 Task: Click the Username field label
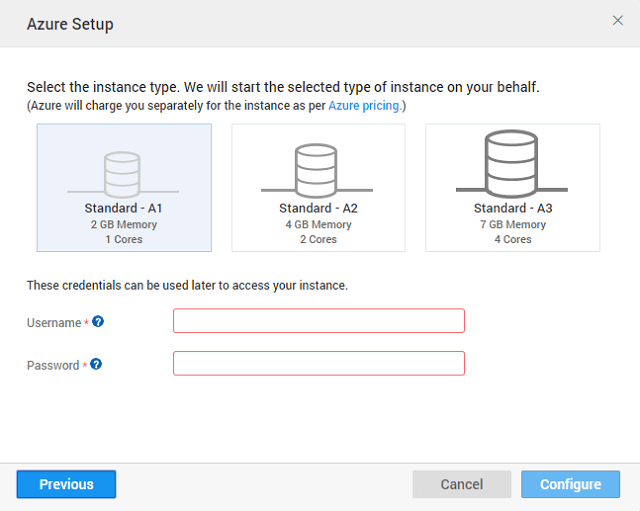54,323
